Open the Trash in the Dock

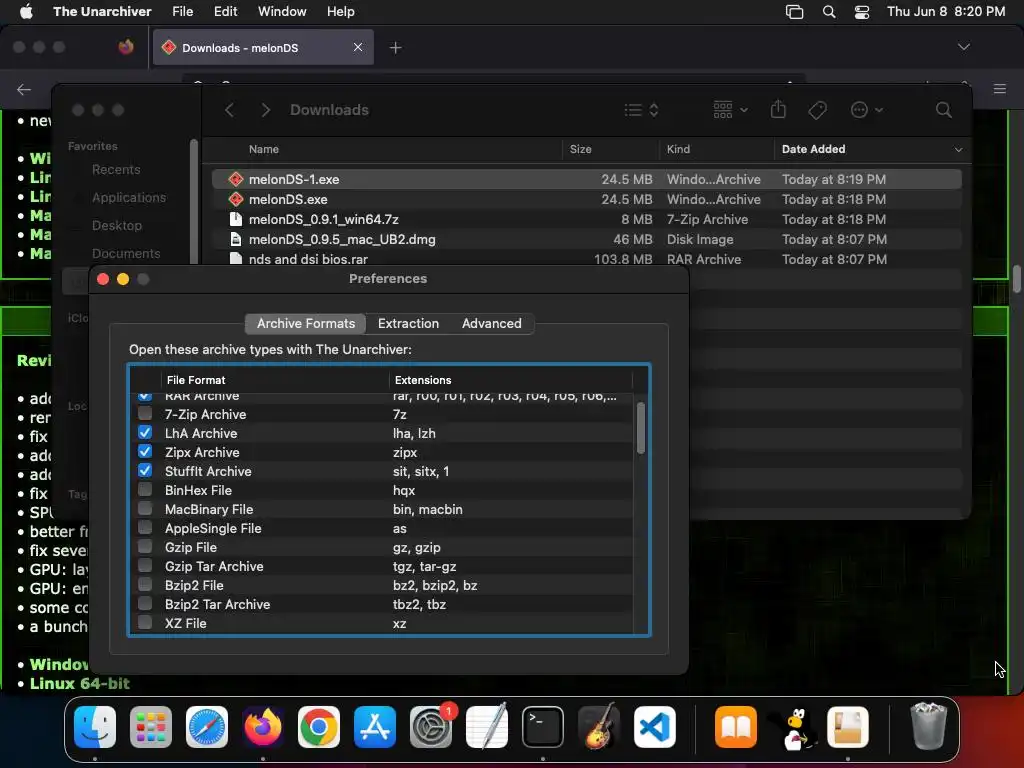[x=929, y=727]
